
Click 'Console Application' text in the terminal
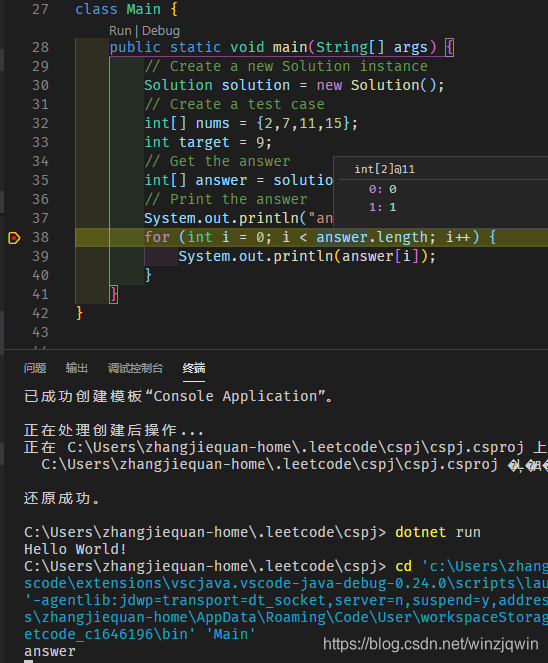[x=235, y=396]
